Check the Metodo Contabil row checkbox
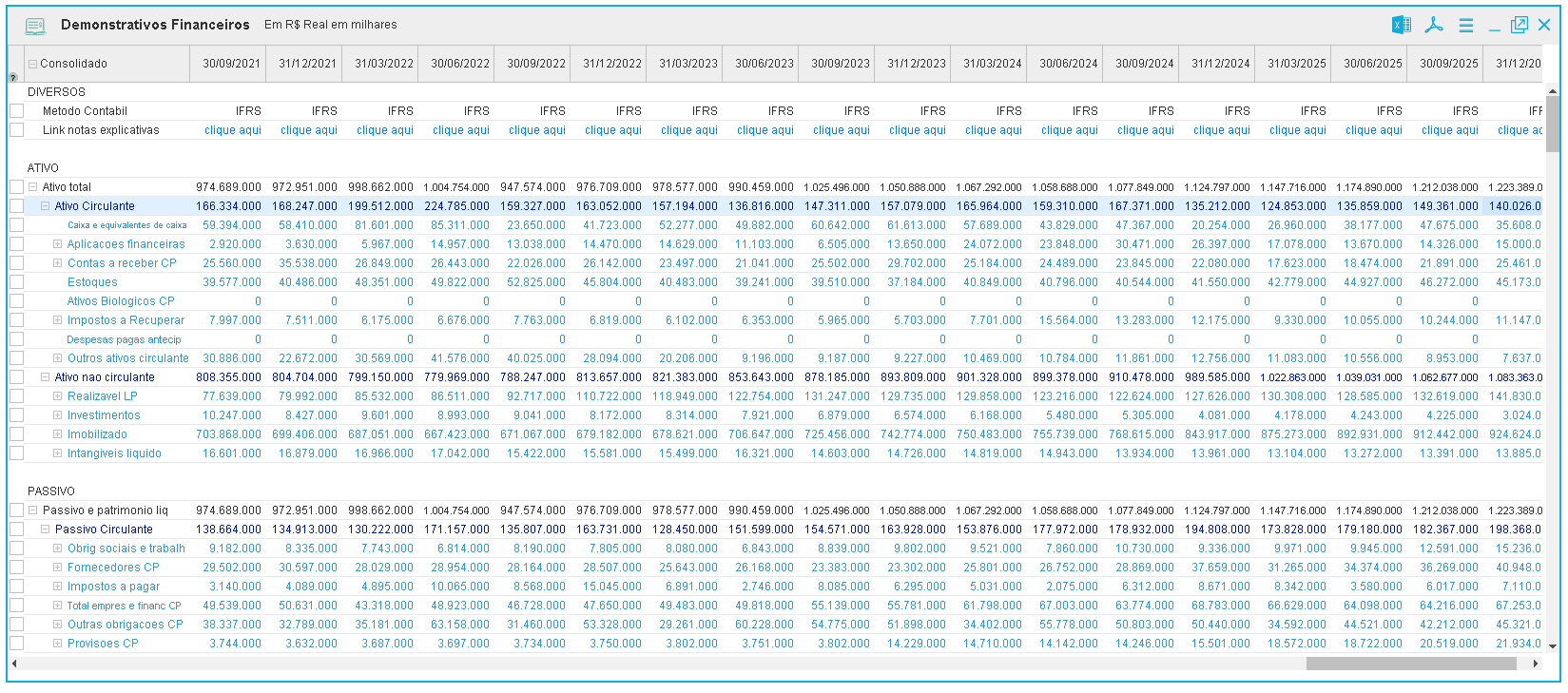Screen dimensions: 1568x693 pyautogui.click(x=16, y=111)
